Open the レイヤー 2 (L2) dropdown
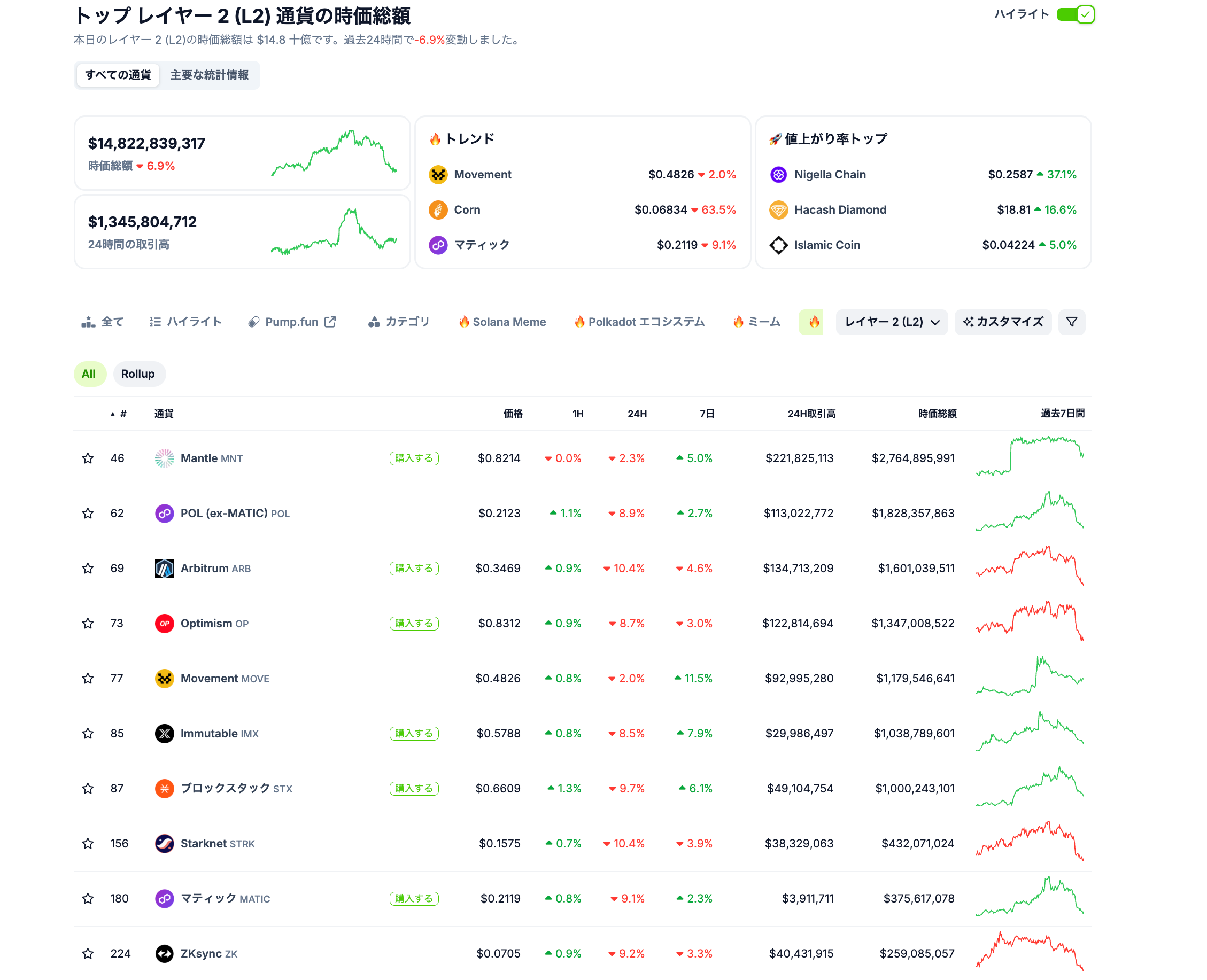This screenshot has width=1207, height=980. click(891, 322)
